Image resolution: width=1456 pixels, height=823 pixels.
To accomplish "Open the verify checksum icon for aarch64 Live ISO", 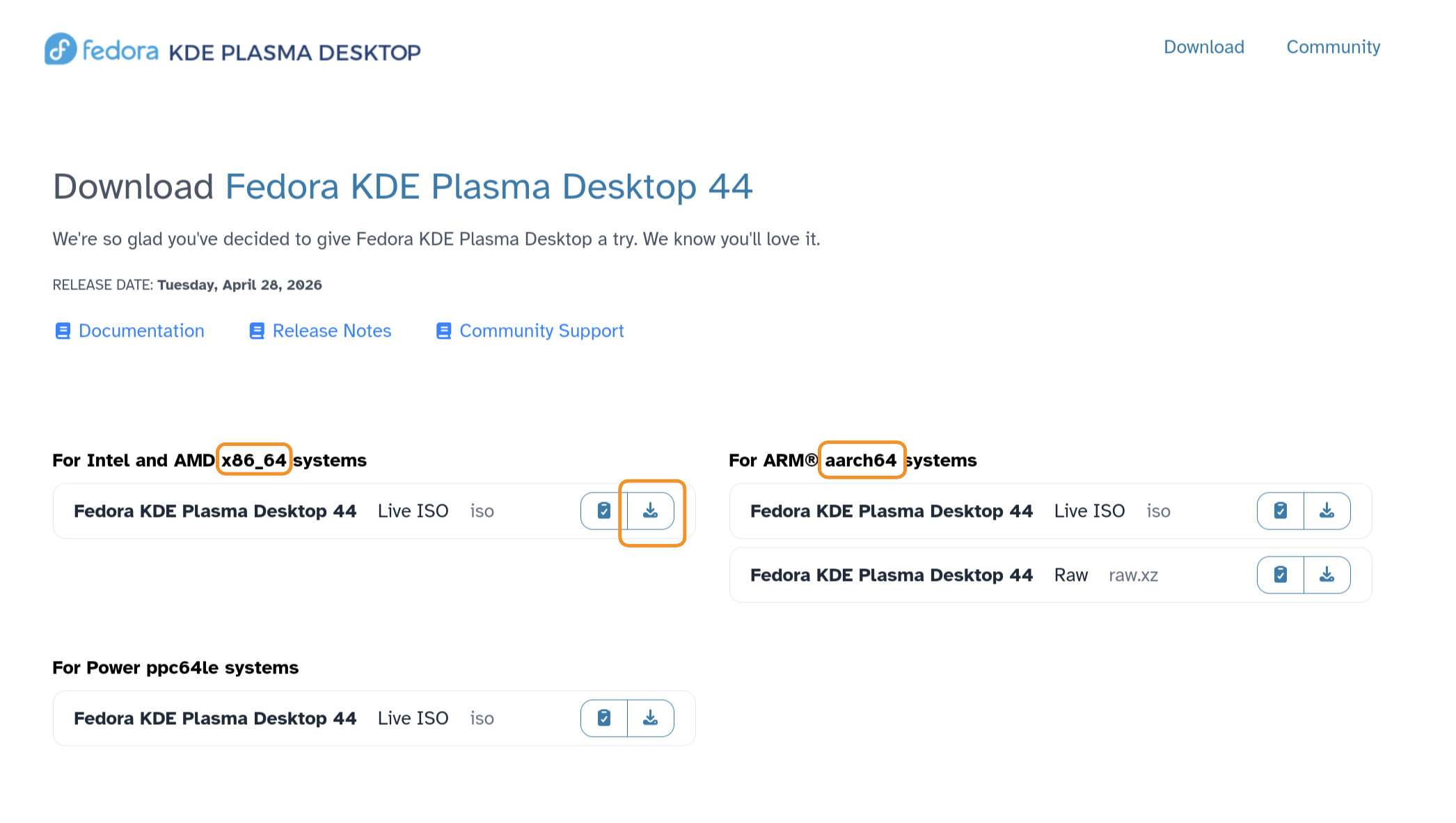I will pos(1281,511).
